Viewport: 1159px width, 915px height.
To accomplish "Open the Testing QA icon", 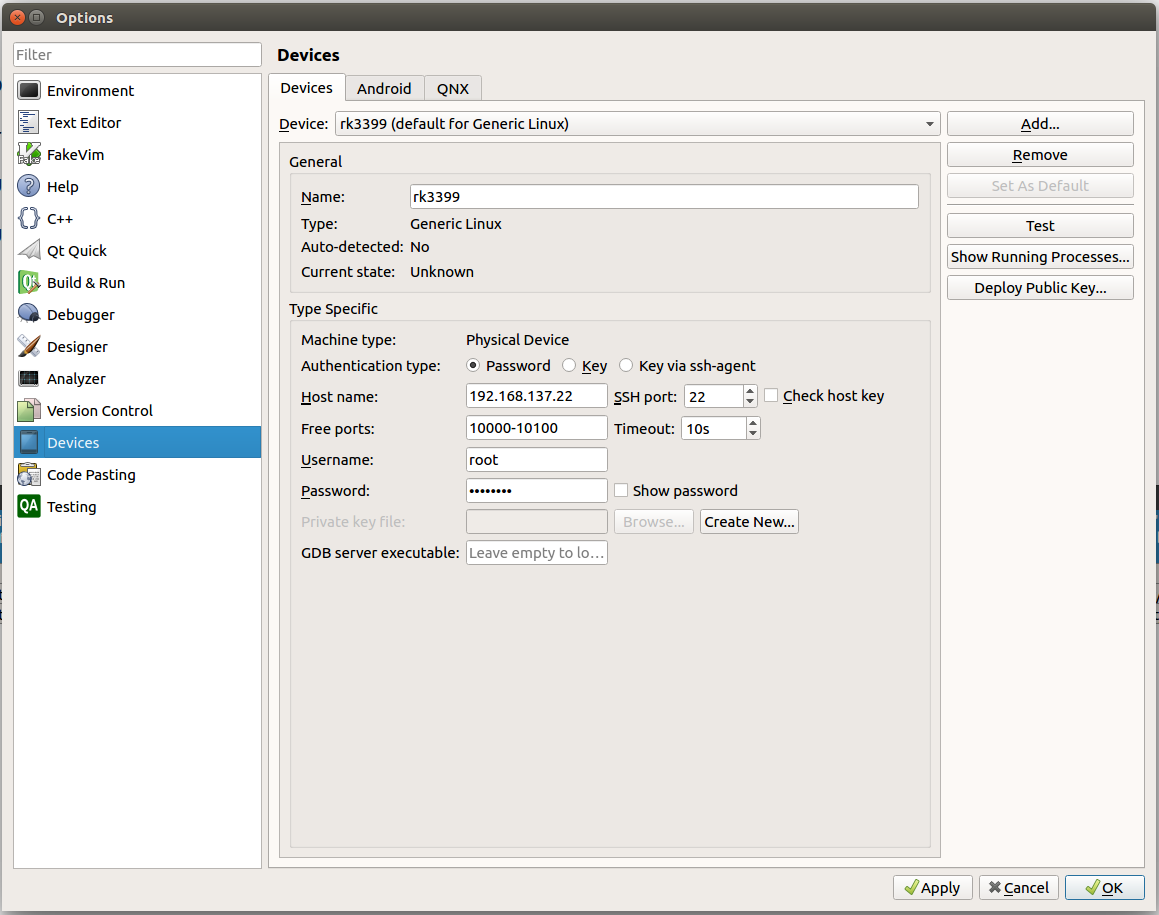I will point(29,507).
